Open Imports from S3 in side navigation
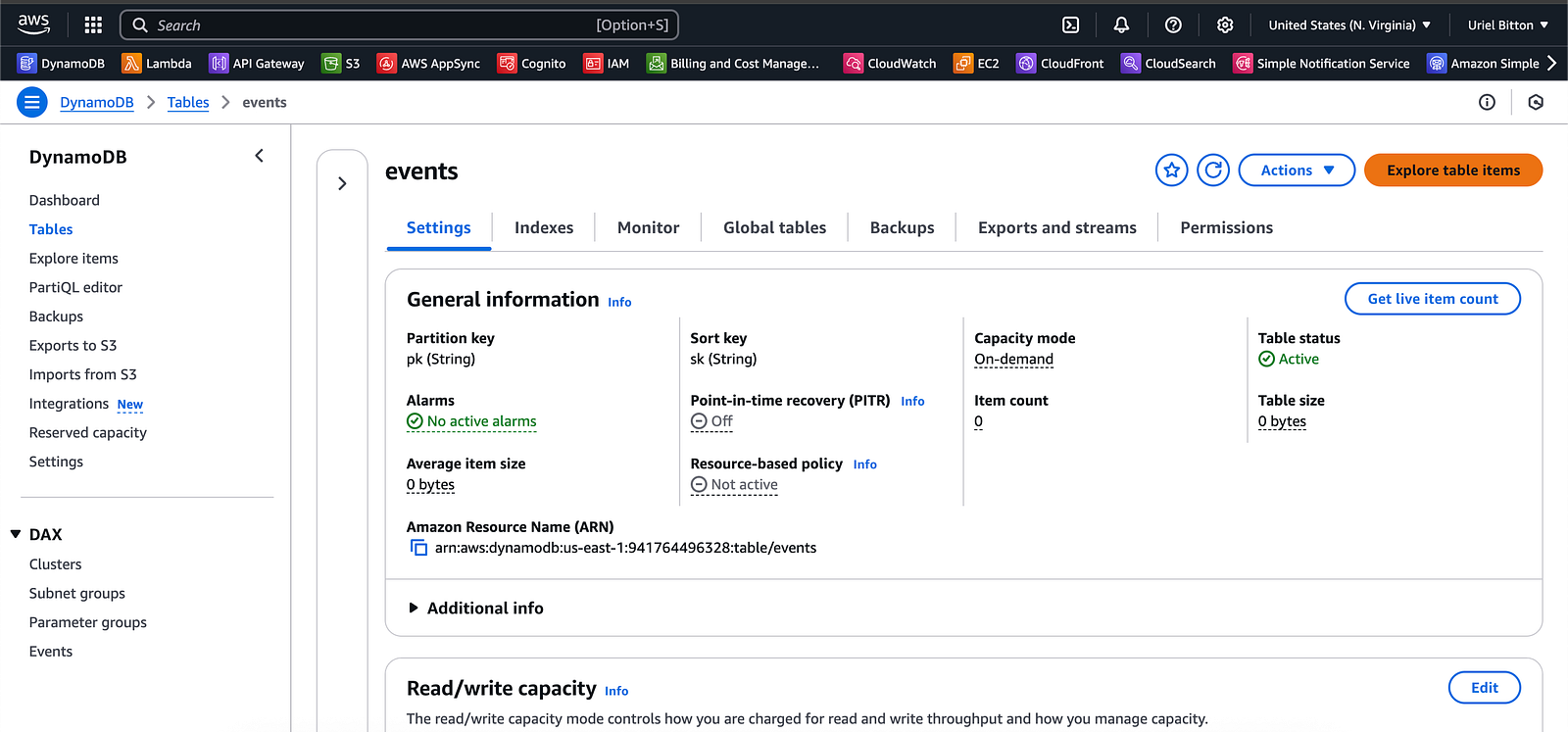Viewport: 1568px width, 732px height. click(x=83, y=374)
